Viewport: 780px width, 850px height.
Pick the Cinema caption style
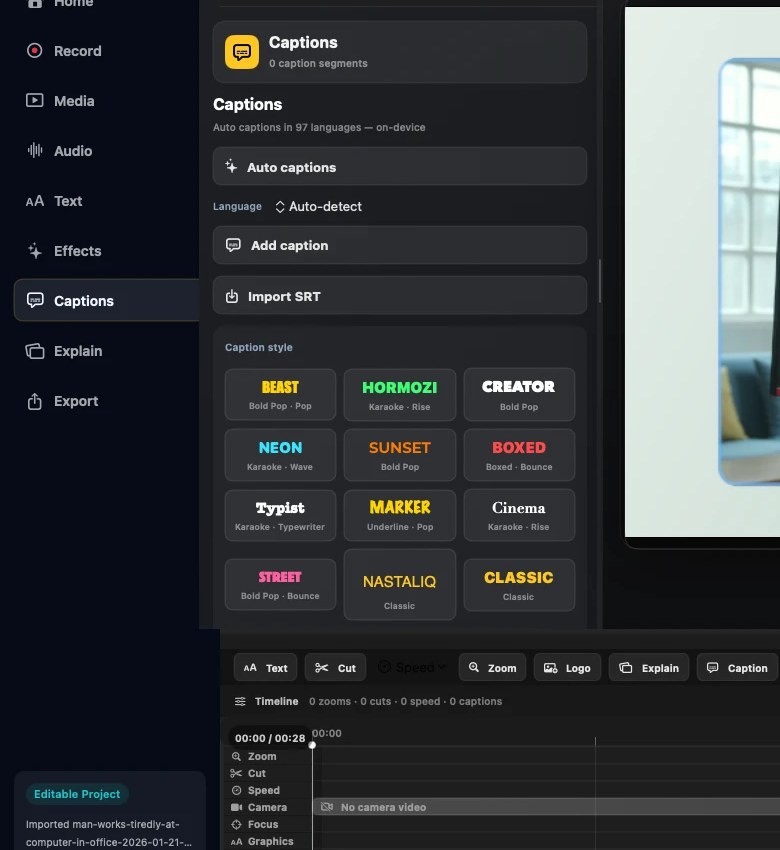[x=519, y=515]
